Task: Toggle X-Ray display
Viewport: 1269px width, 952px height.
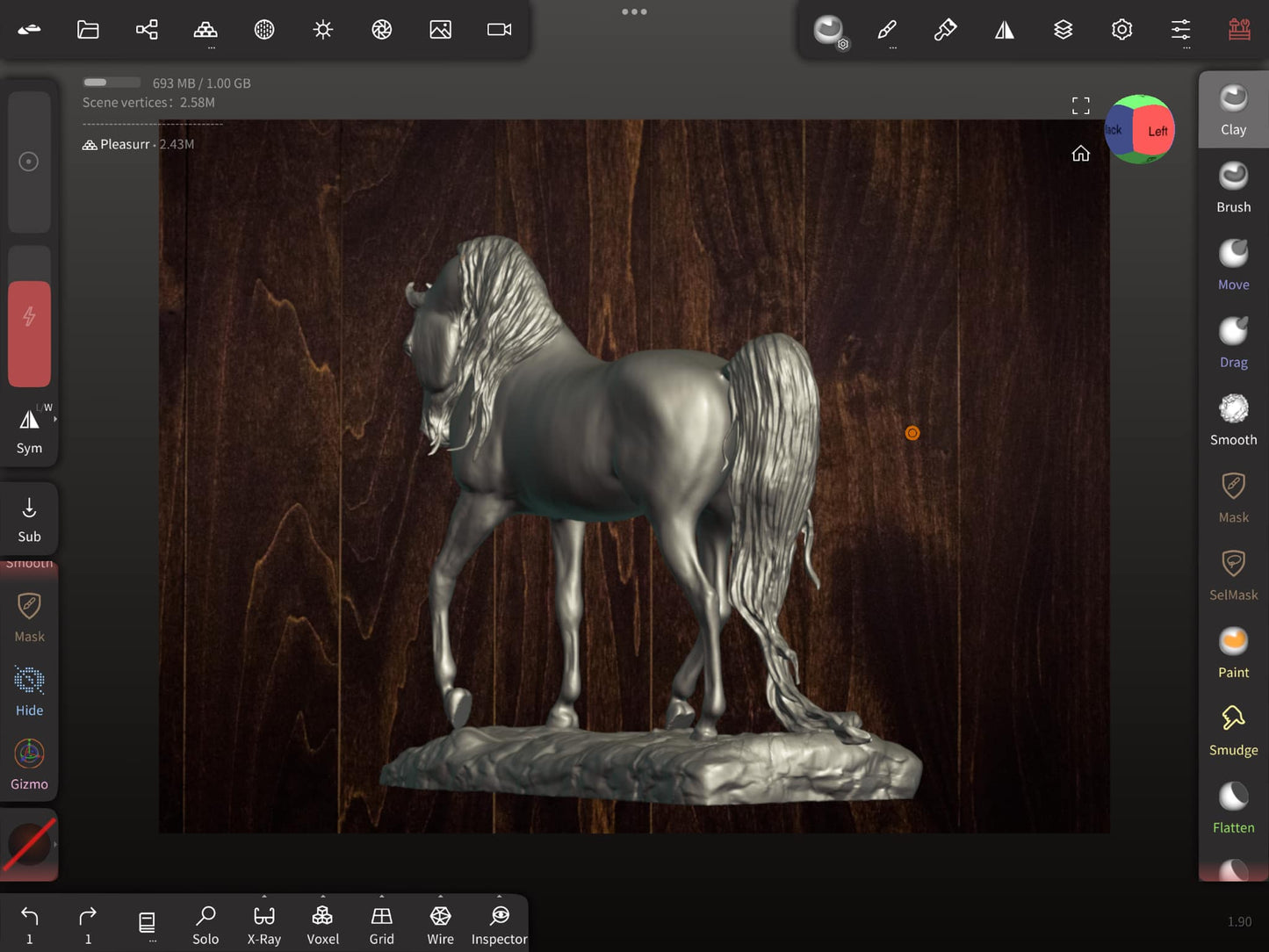Action: click(263, 925)
